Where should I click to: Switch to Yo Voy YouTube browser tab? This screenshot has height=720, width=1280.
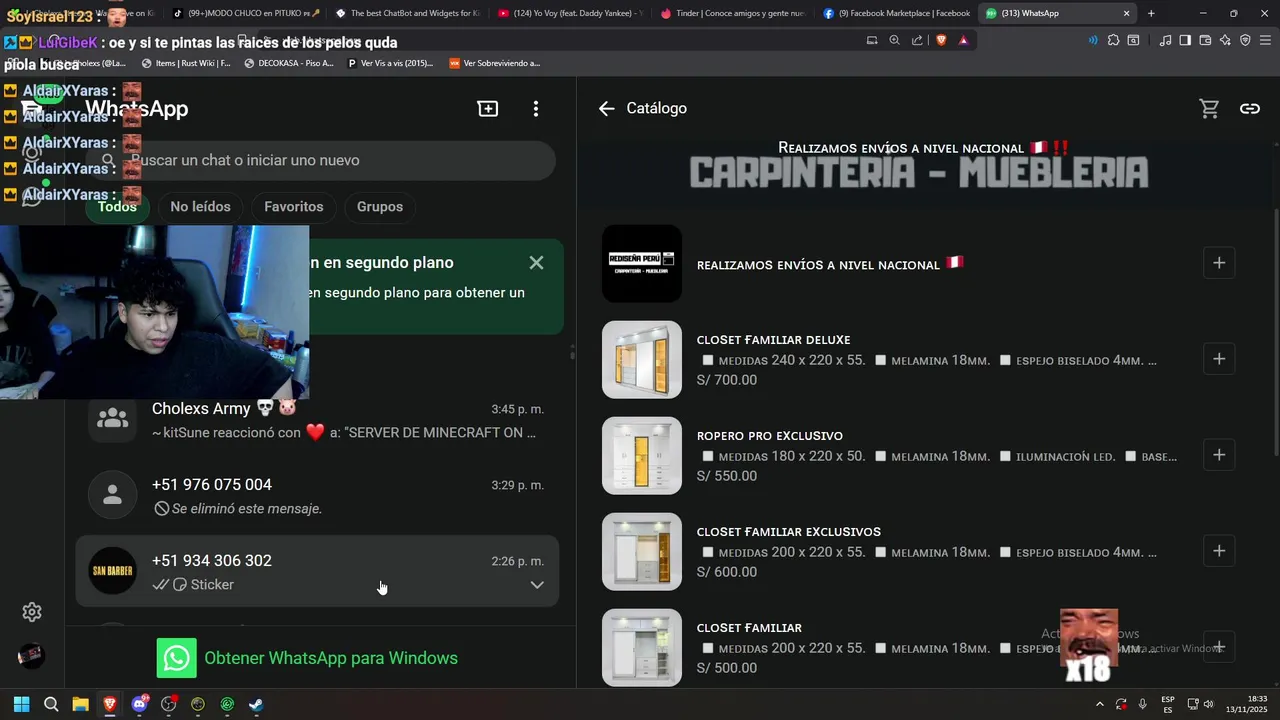click(x=570, y=13)
